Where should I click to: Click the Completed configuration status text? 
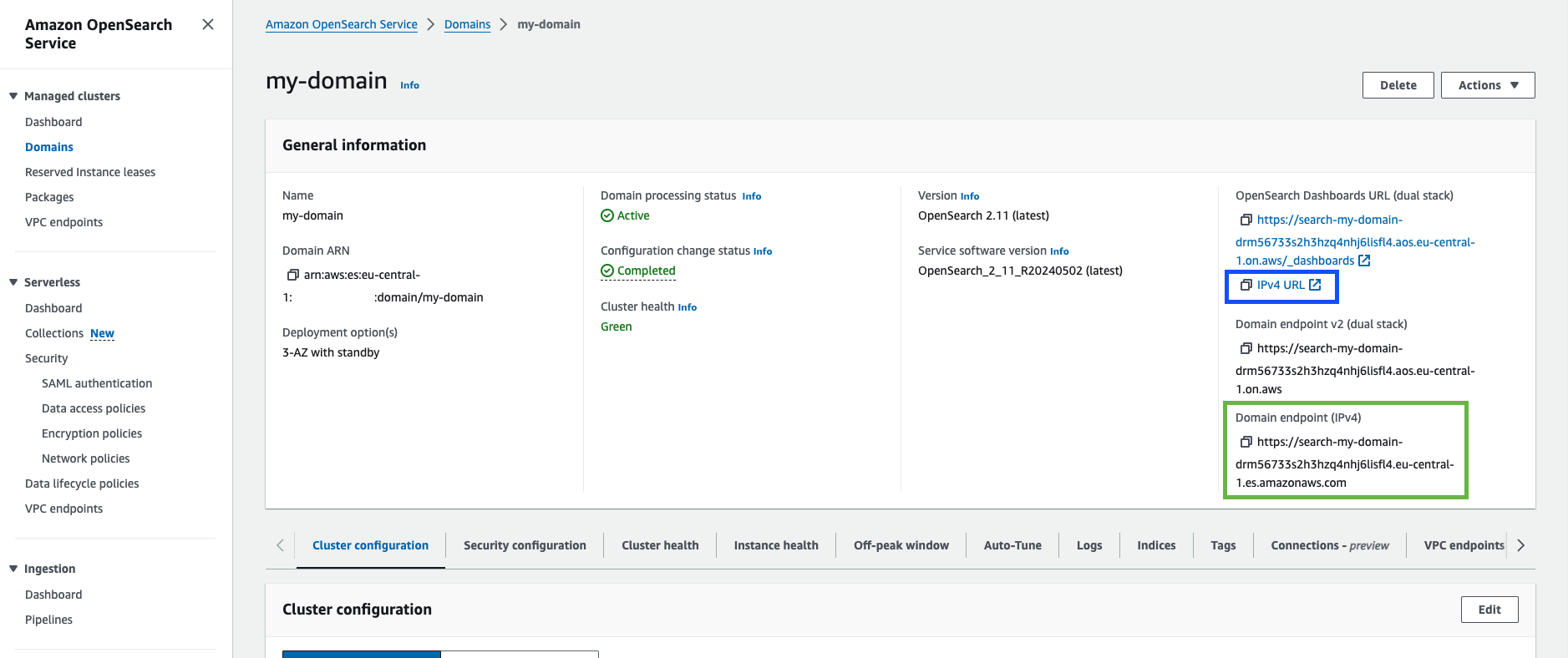click(x=646, y=271)
